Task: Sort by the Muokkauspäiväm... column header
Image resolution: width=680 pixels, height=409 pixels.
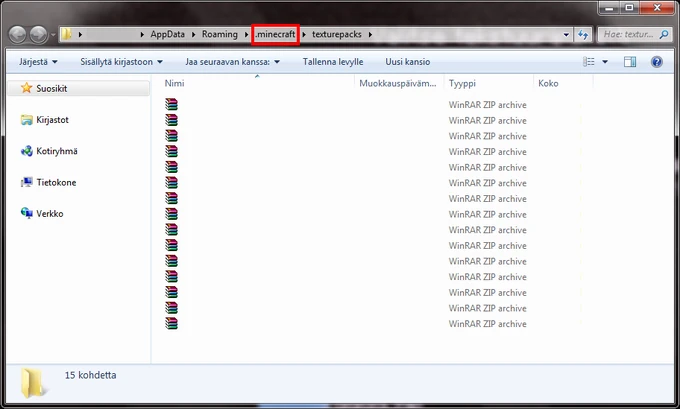Action: [x=399, y=83]
